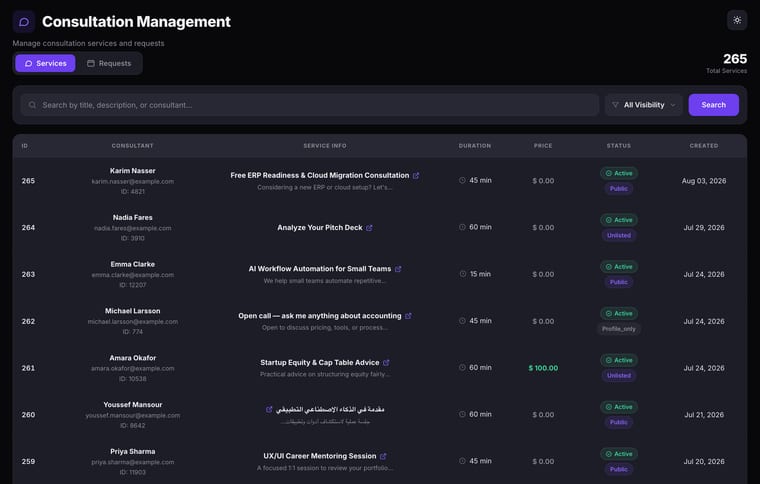The height and width of the screenshot is (484, 760).
Task: Click Active status badge for Amara Okafor
Action: (619, 360)
